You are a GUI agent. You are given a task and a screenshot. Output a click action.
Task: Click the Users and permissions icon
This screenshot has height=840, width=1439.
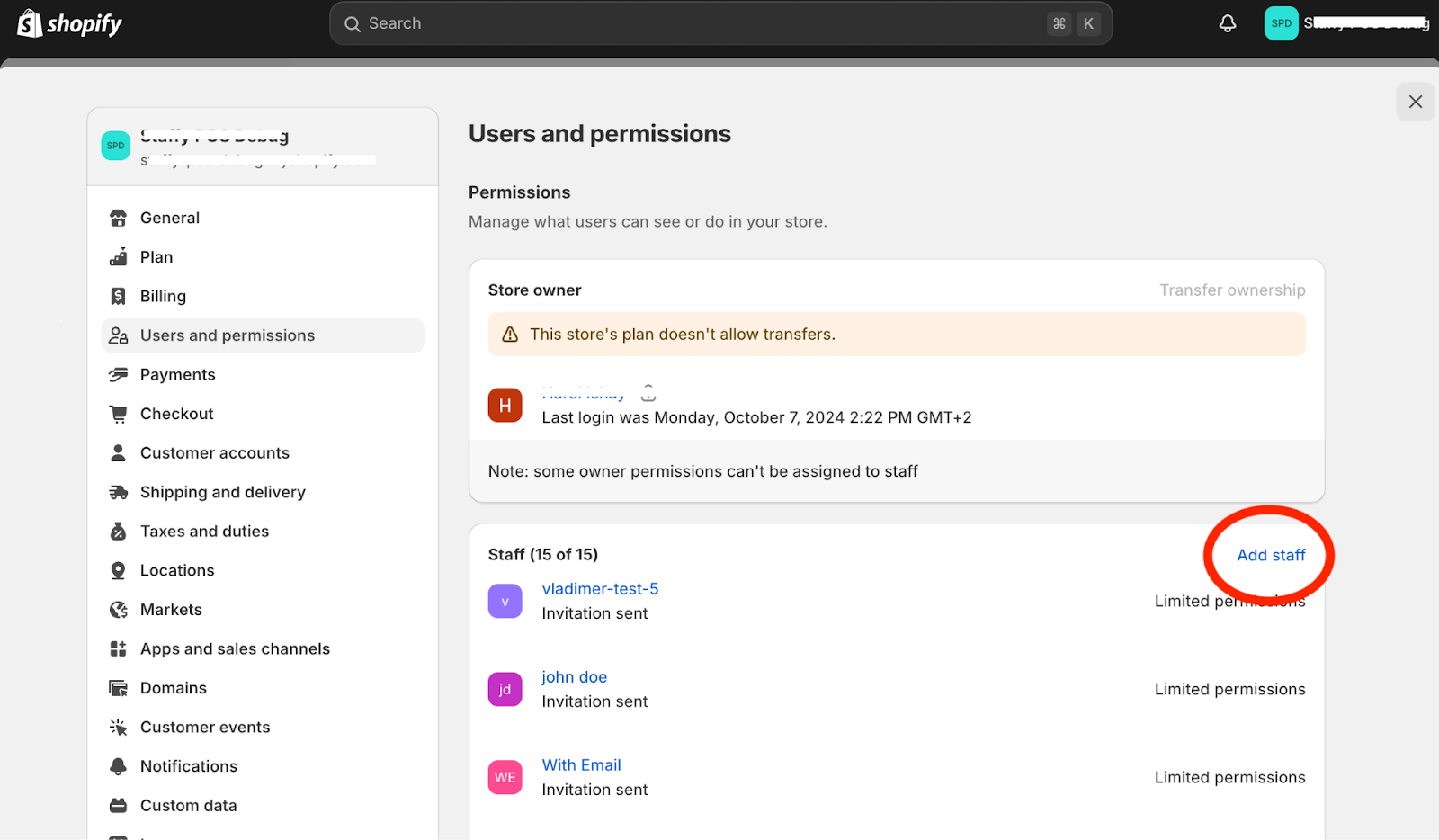118,335
